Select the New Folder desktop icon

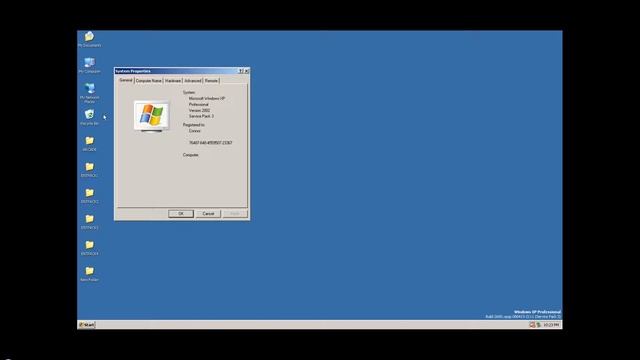tap(89, 274)
